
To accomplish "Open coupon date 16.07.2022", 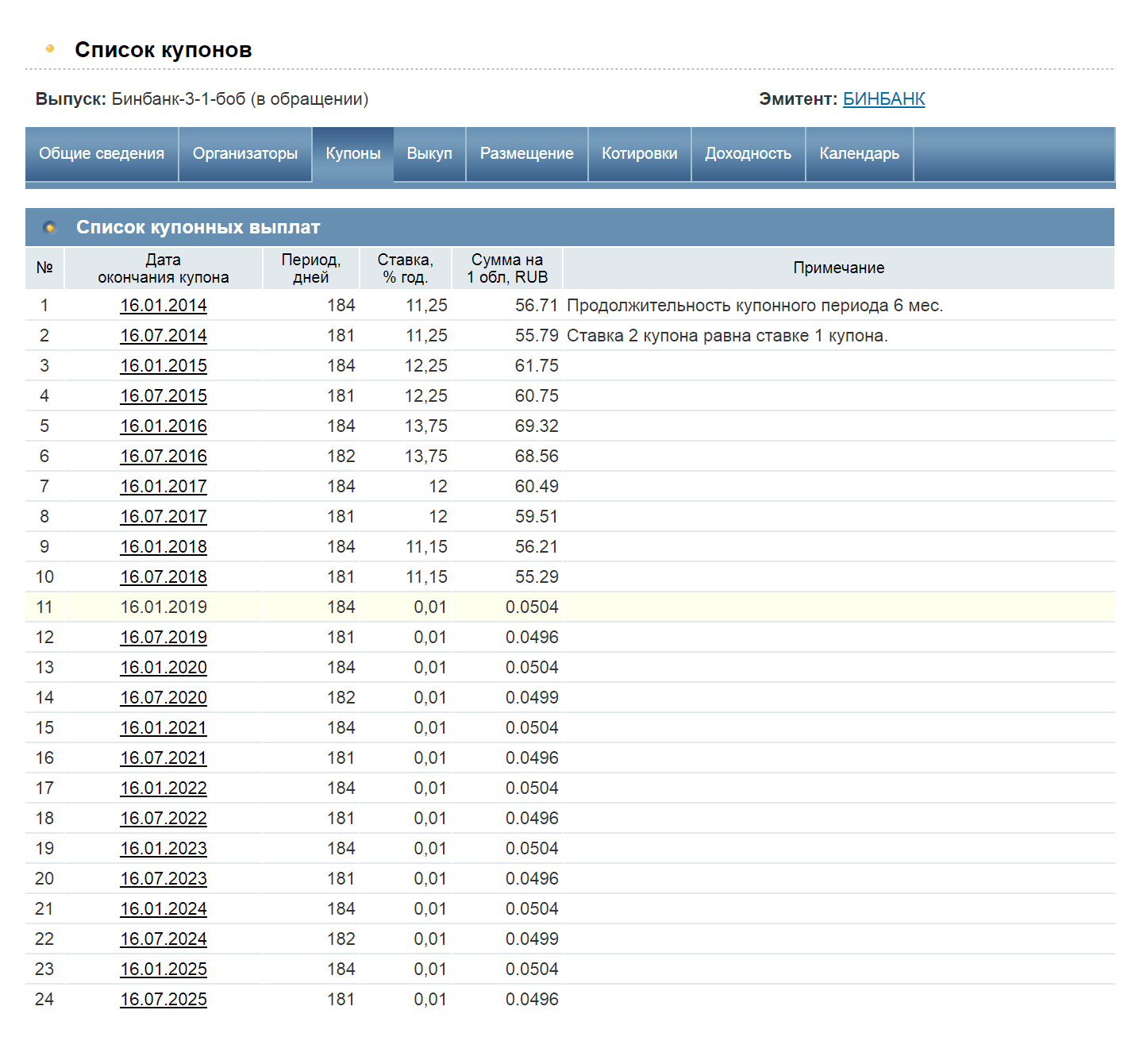I will click(164, 819).
